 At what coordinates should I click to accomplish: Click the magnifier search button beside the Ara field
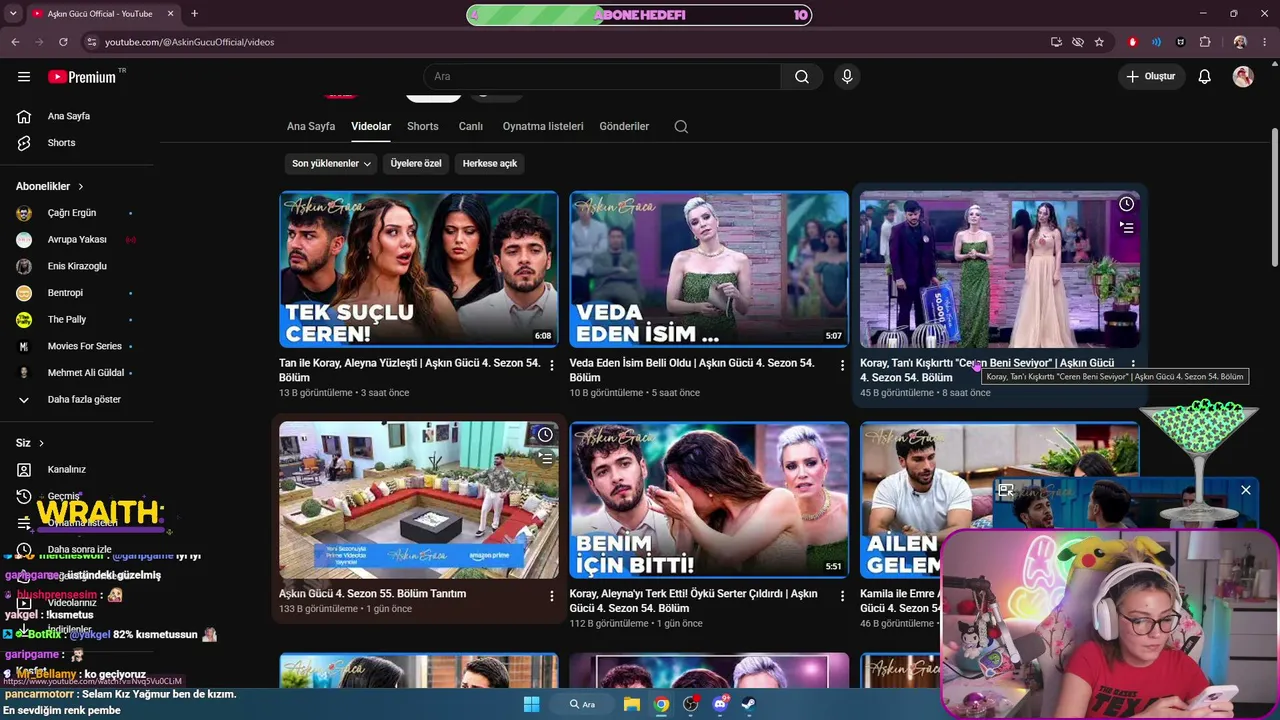tap(802, 77)
